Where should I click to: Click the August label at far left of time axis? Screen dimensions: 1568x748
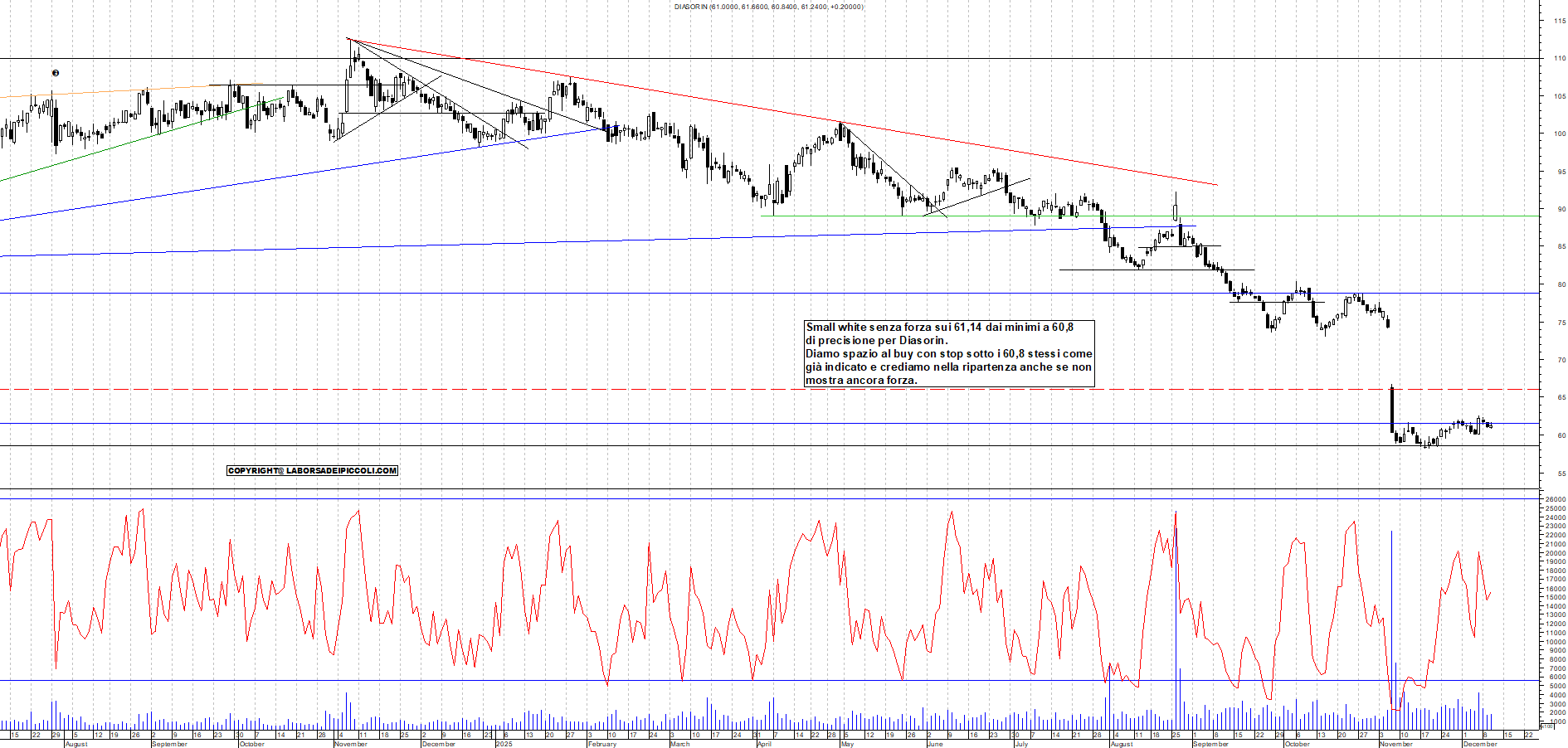[x=76, y=744]
